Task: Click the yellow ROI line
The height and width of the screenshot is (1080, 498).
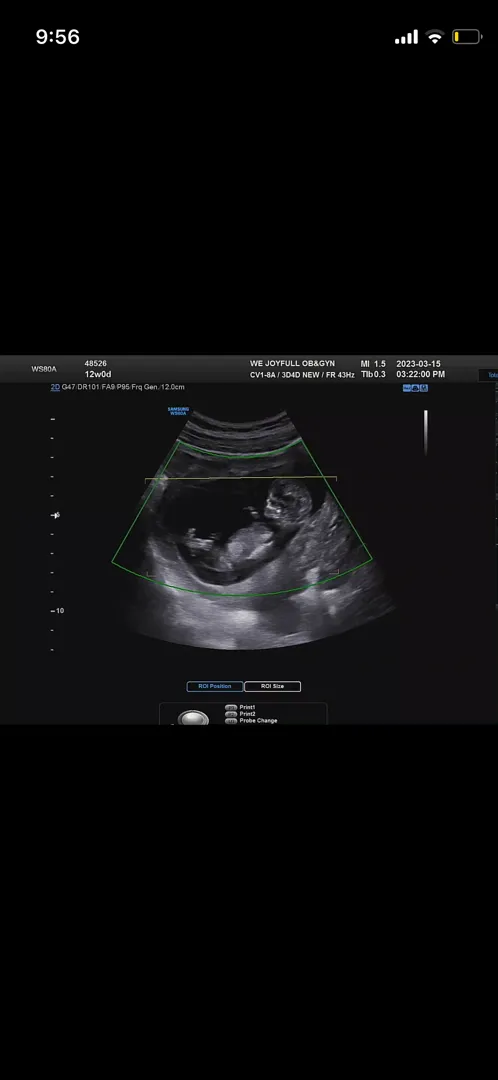Action: pyautogui.click(x=240, y=478)
